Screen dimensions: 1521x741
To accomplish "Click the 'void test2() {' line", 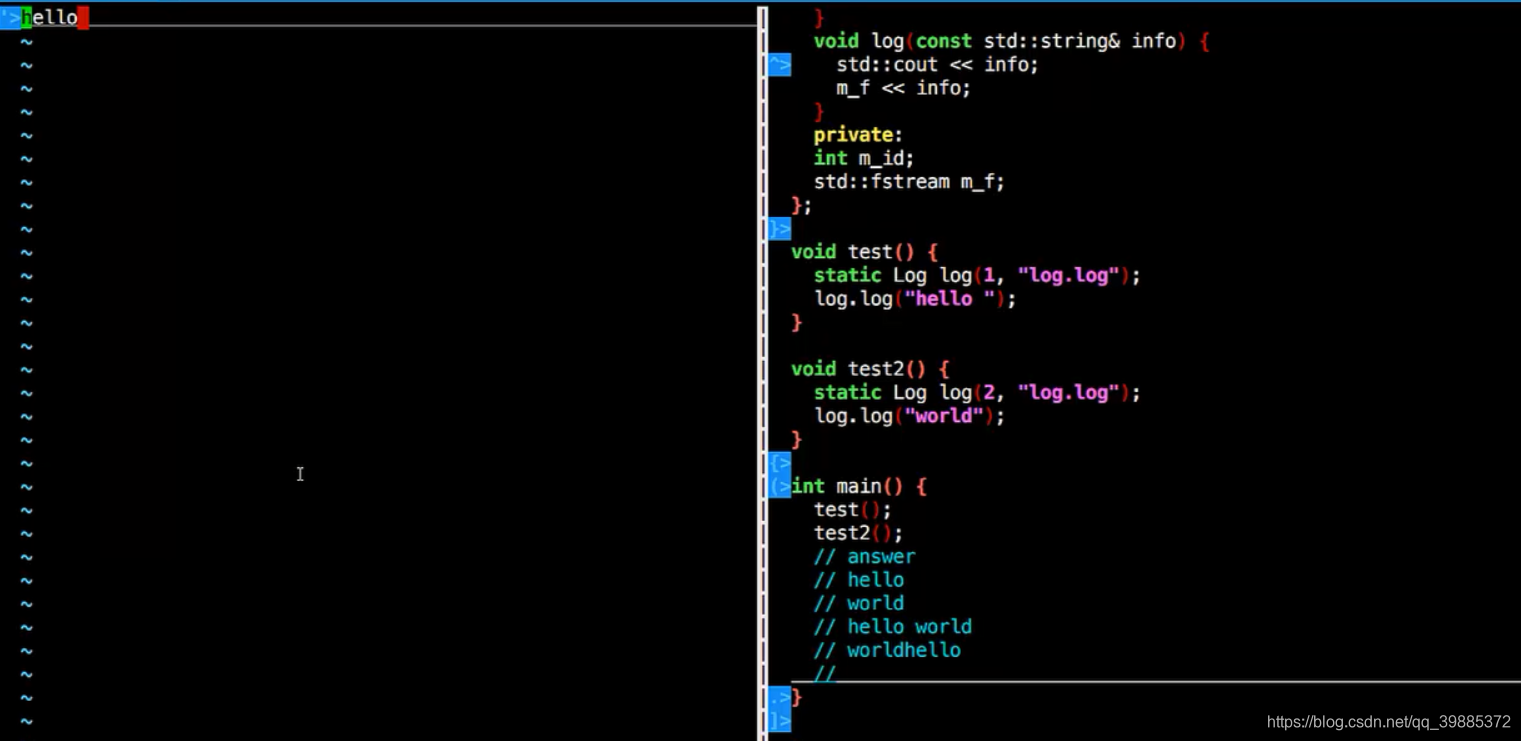I will click(x=870, y=369).
